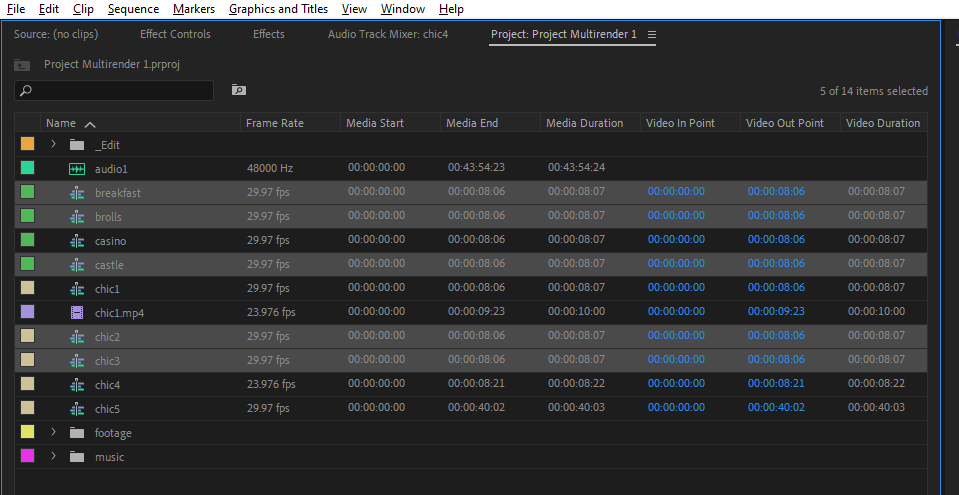Click chic1.mp4 Video Out Point 00:00:09:23
The height and width of the screenshot is (495, 959).
coord(776,311)
